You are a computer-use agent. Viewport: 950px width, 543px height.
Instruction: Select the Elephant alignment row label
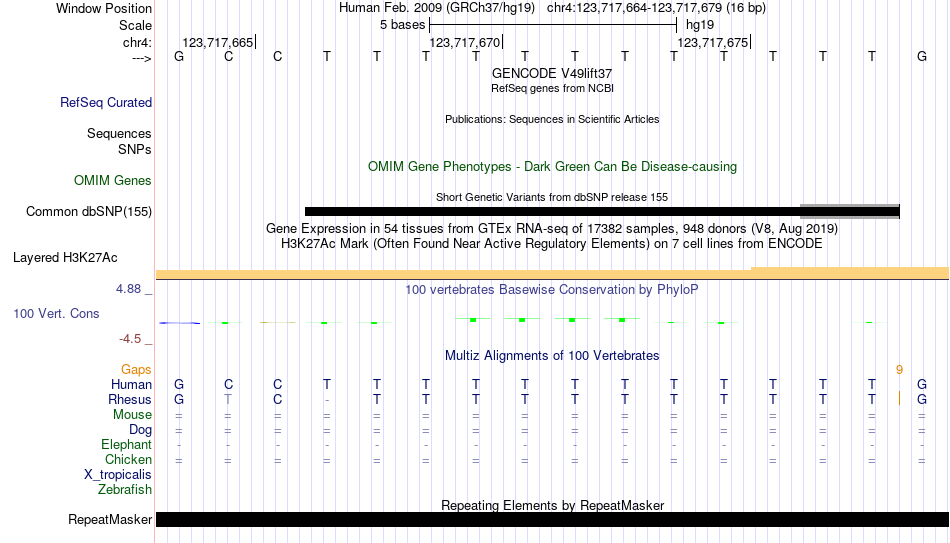(x=127, y=445)
